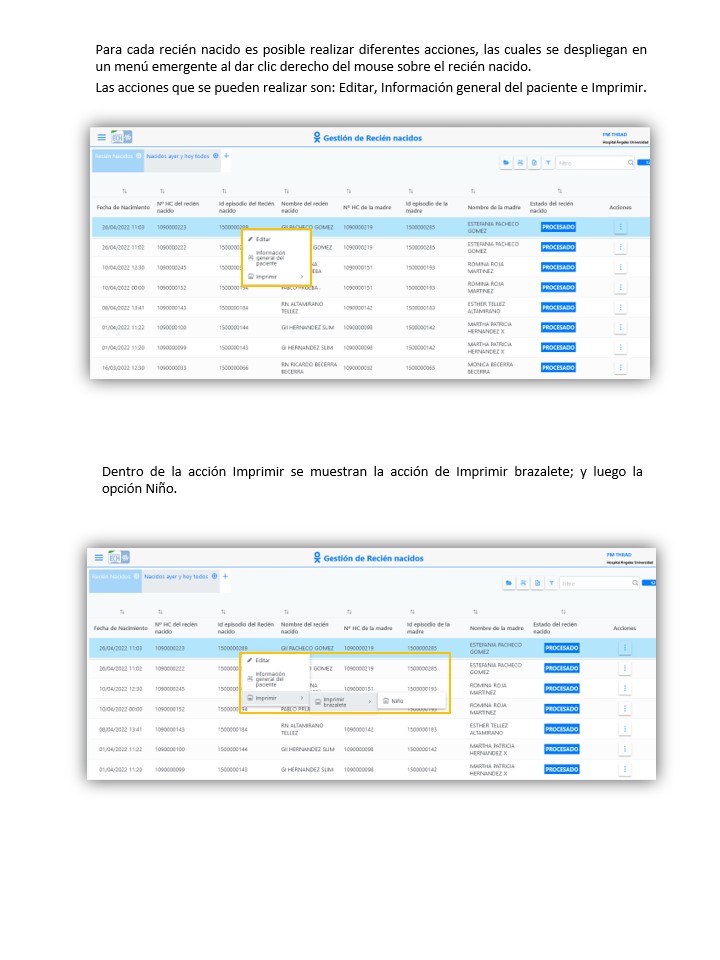Click the Niño option in the print submenu
The width and height of the screenshot is (720, 960).
[x=396, y=701]
